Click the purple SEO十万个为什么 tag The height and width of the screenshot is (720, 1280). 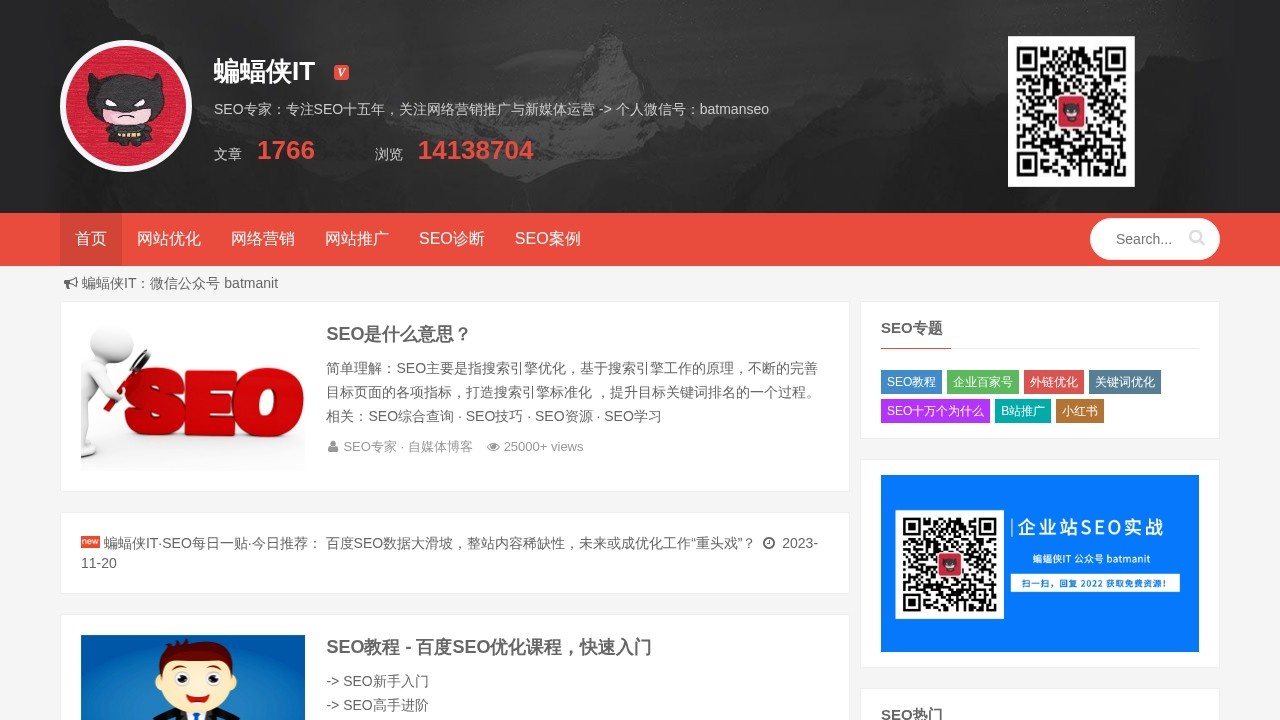(935, 411)
